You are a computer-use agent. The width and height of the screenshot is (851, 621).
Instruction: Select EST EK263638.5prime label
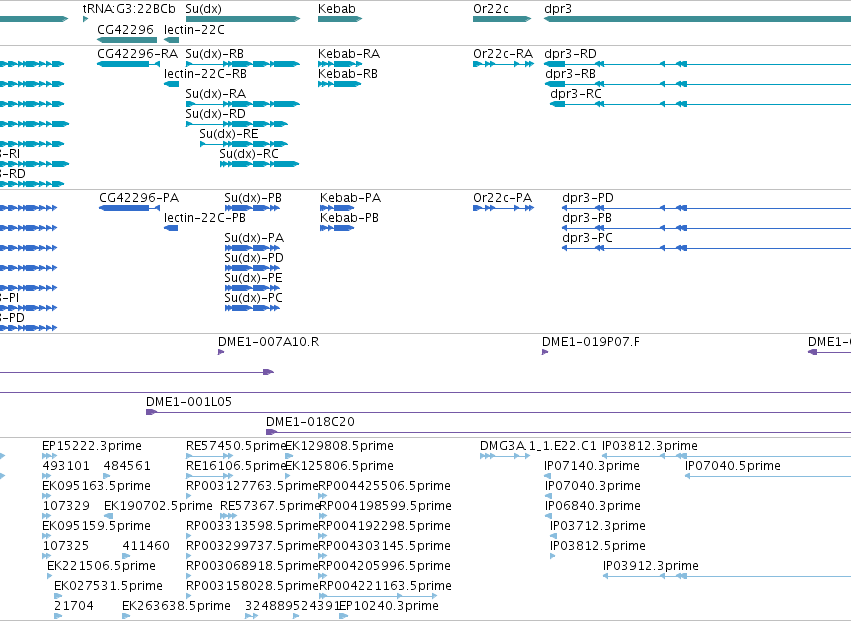point(176,607)
